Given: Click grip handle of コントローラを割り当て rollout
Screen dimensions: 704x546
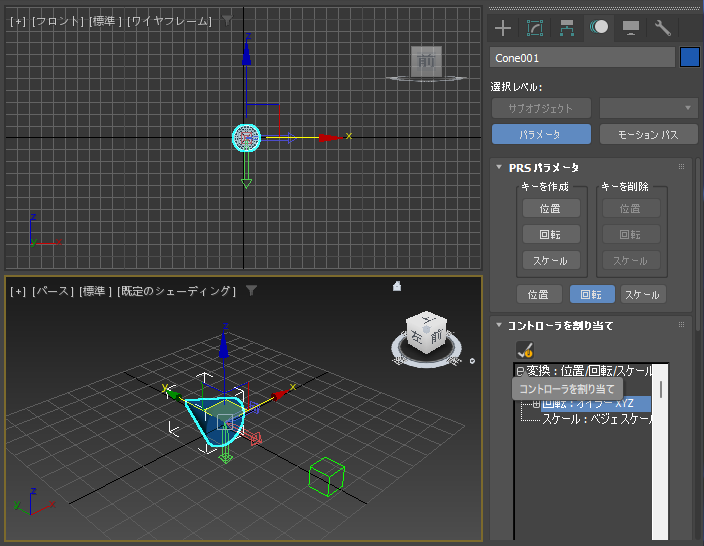Looking at the screenshot, I should [x=682, y=325].
